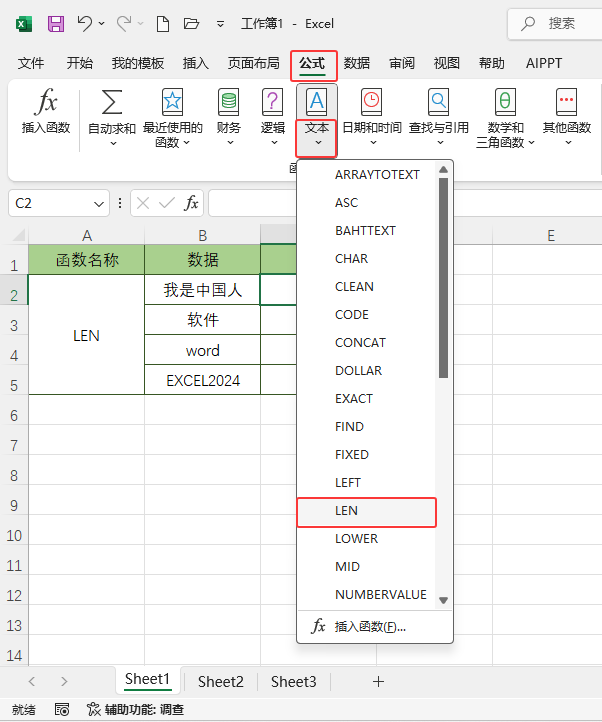Go to the 视图 tab

(447, 63)
